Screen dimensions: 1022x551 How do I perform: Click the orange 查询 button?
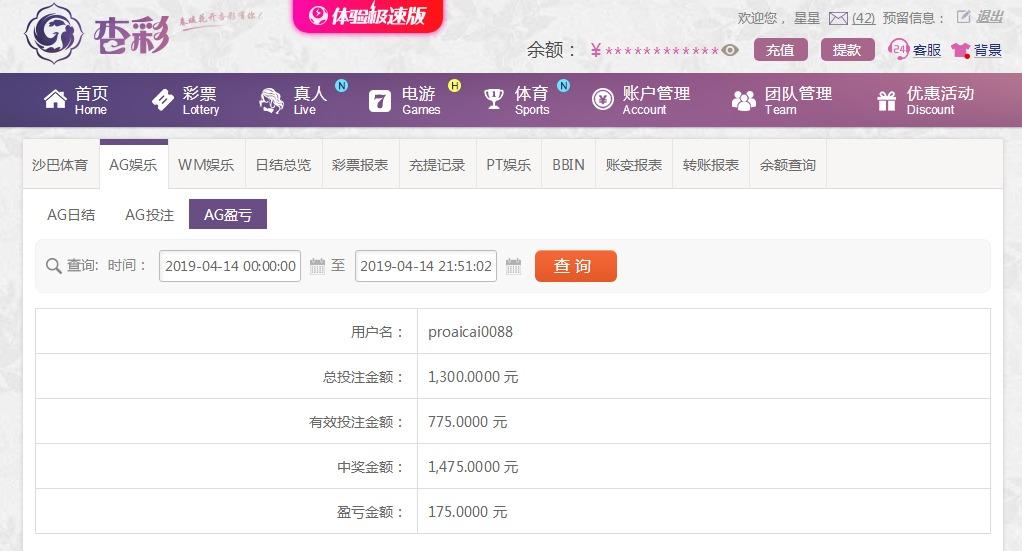tap(576, 266)
